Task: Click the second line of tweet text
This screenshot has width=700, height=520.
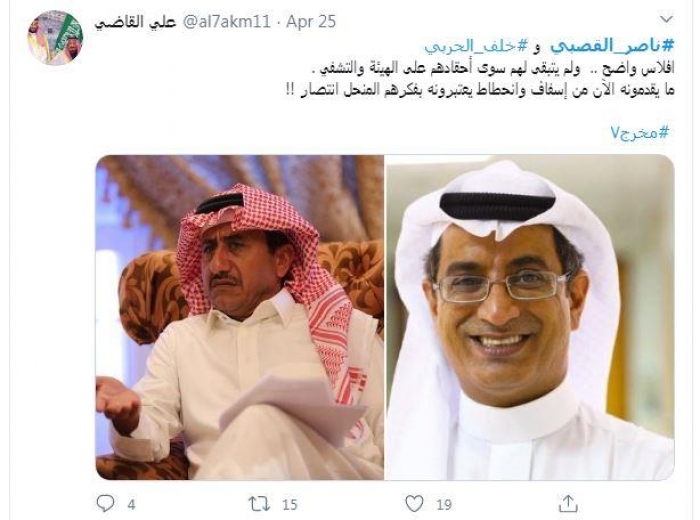Action: point(480,90)
